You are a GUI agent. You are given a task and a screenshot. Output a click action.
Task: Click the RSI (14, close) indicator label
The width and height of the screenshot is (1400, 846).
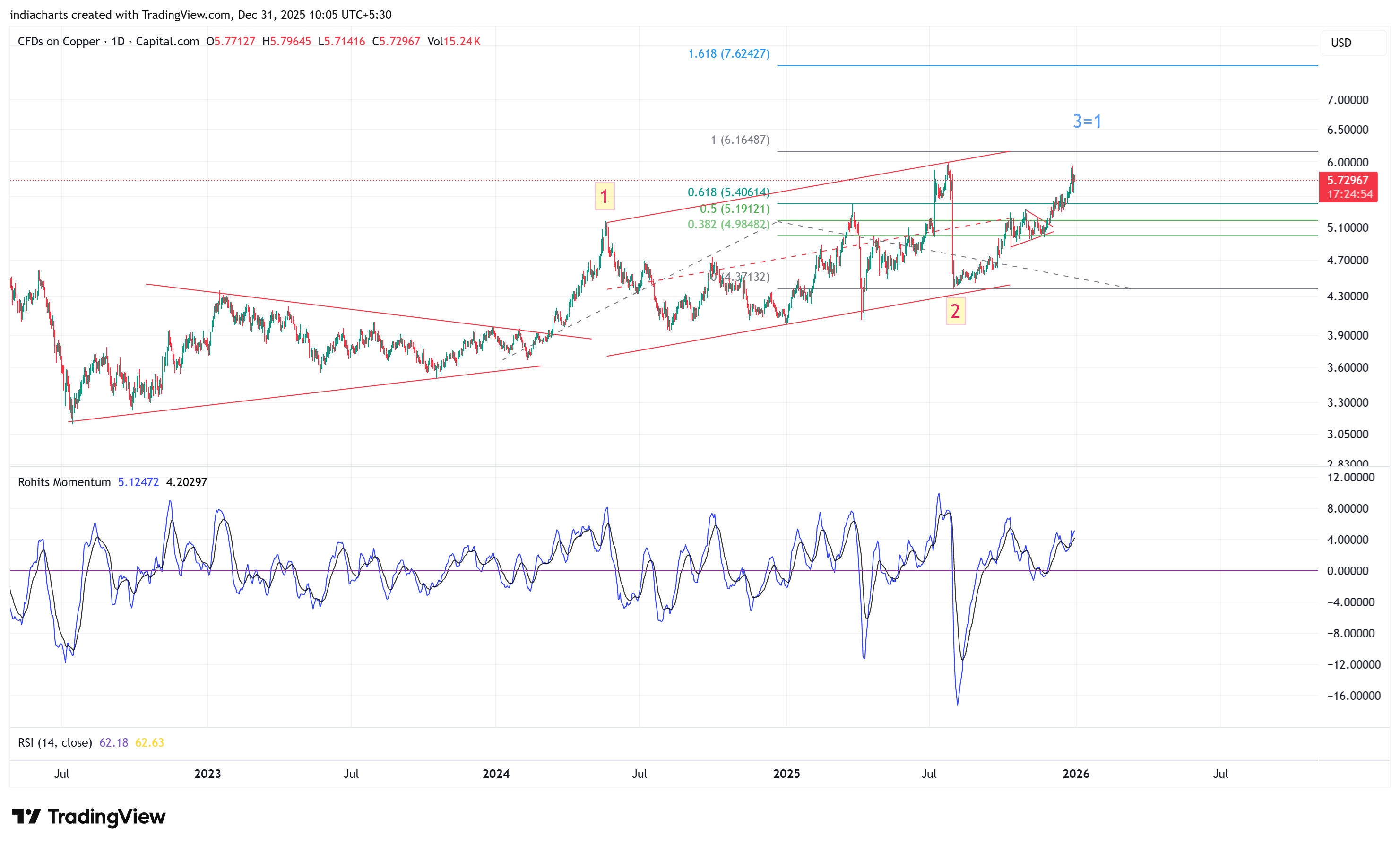coord(54,742)
